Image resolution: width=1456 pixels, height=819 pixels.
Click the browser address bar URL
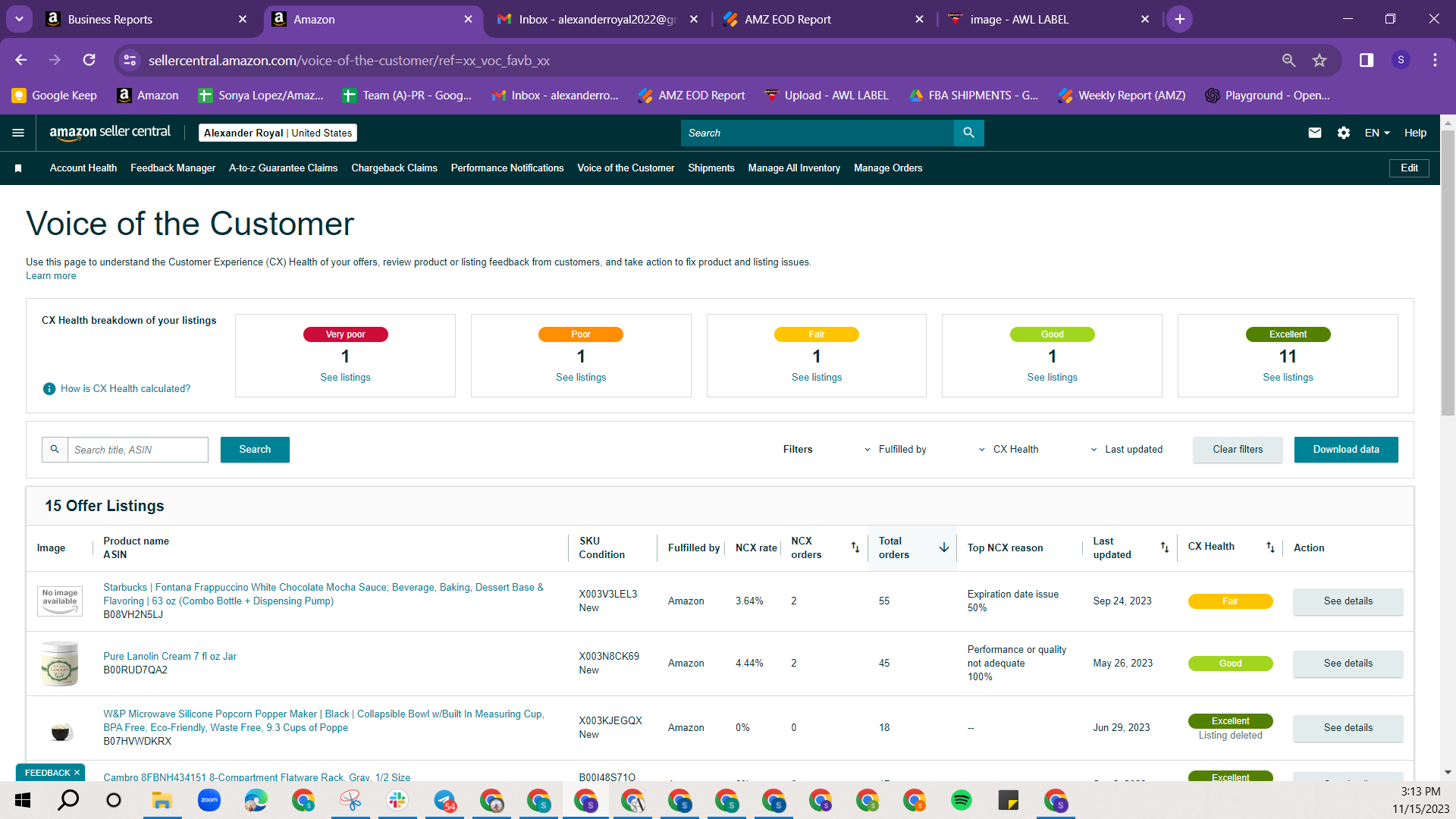(349, 60)
